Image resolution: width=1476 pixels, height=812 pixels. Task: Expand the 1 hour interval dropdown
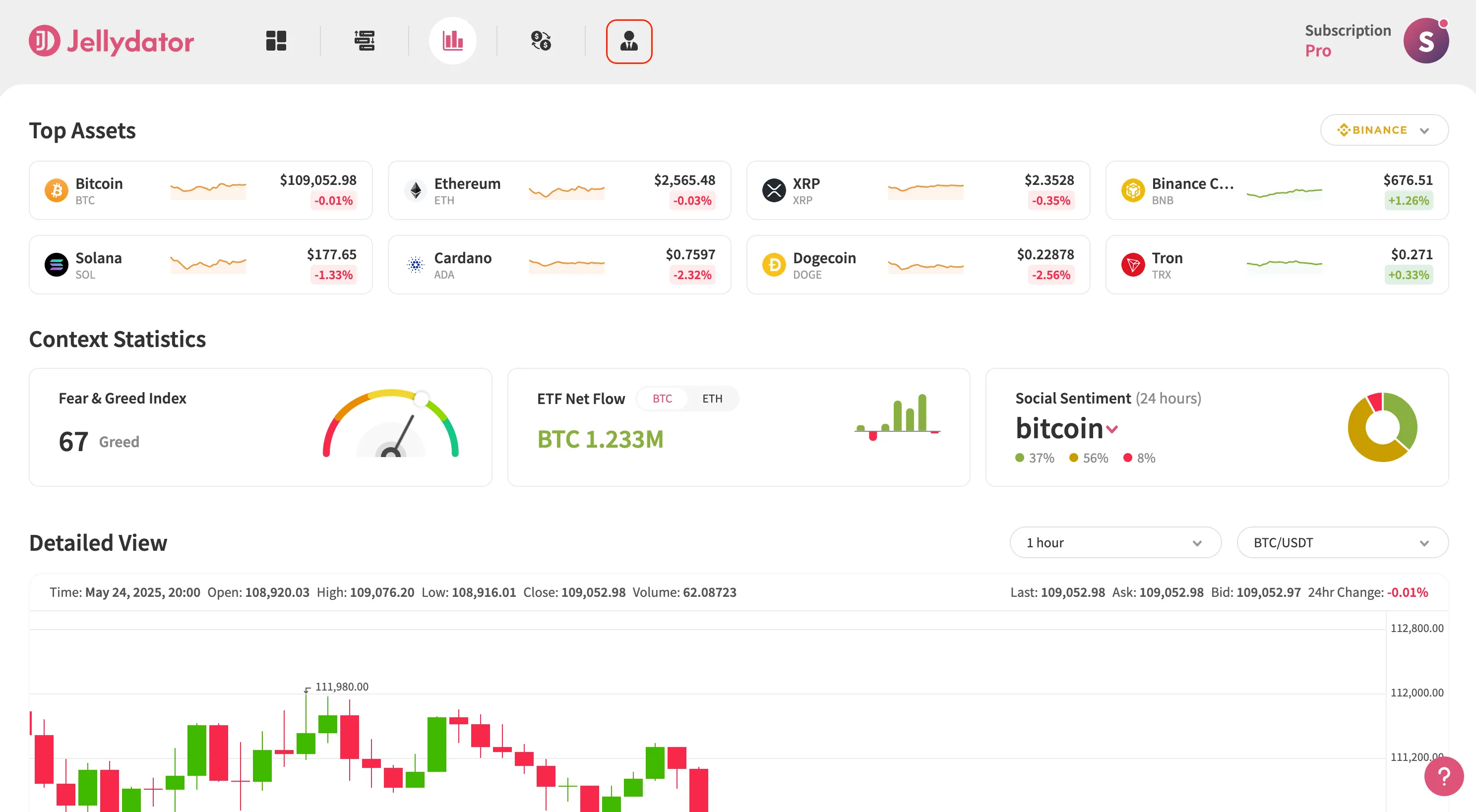[x=1115, y=542]
